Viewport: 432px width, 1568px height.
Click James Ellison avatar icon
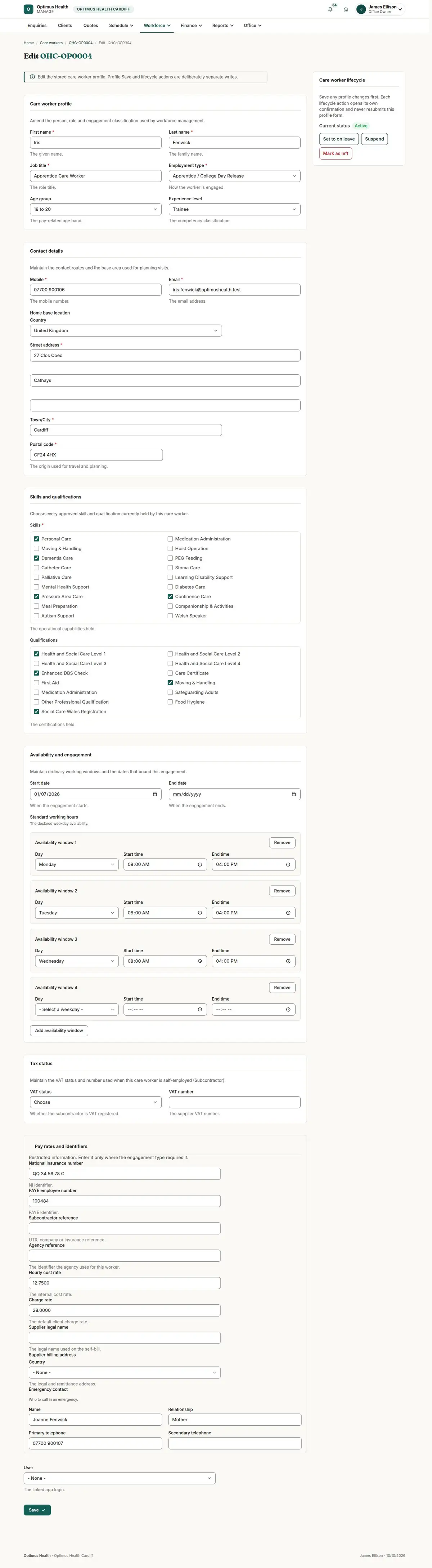coord(361,9)
